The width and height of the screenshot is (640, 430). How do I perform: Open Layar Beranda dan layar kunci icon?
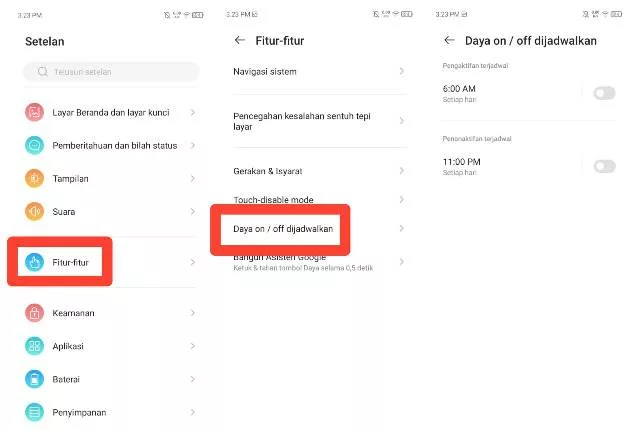pyautogui.click(x=35, y=112)
